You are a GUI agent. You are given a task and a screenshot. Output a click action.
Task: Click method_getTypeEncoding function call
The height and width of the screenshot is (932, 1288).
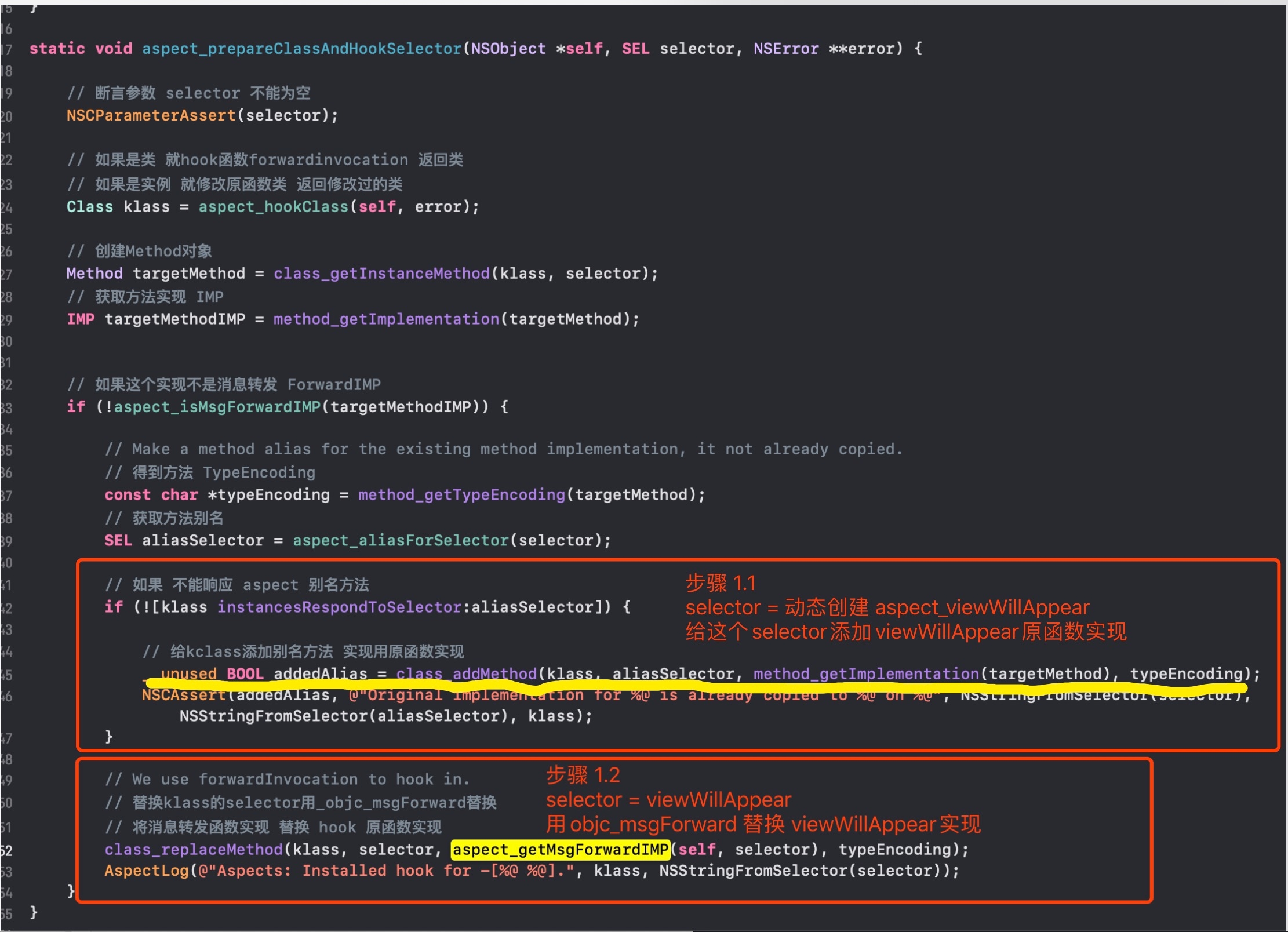[x=461, y=495]
